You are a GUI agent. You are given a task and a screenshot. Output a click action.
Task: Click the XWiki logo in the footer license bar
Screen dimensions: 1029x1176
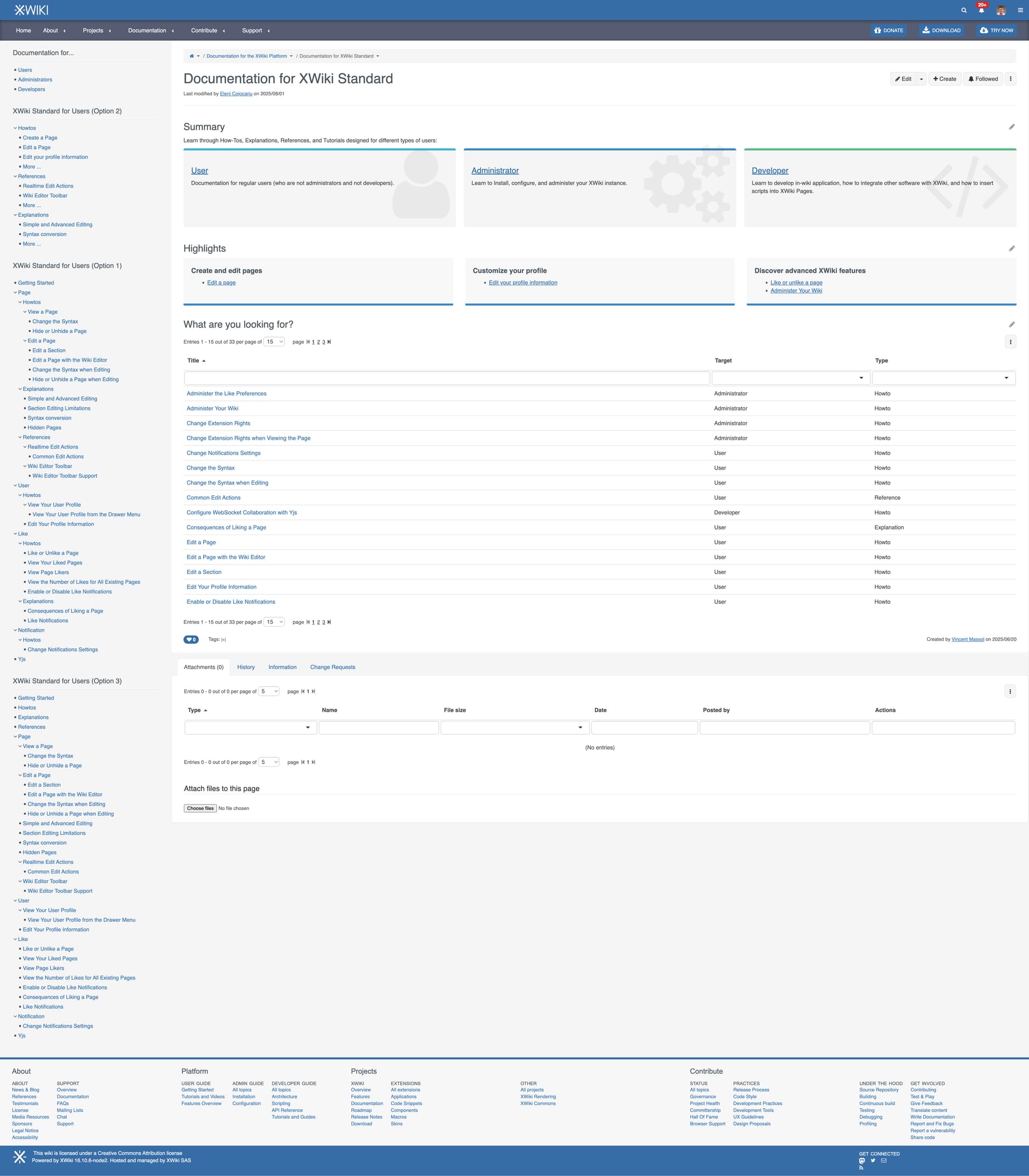pyautogui.click(x=19, y=1157)
